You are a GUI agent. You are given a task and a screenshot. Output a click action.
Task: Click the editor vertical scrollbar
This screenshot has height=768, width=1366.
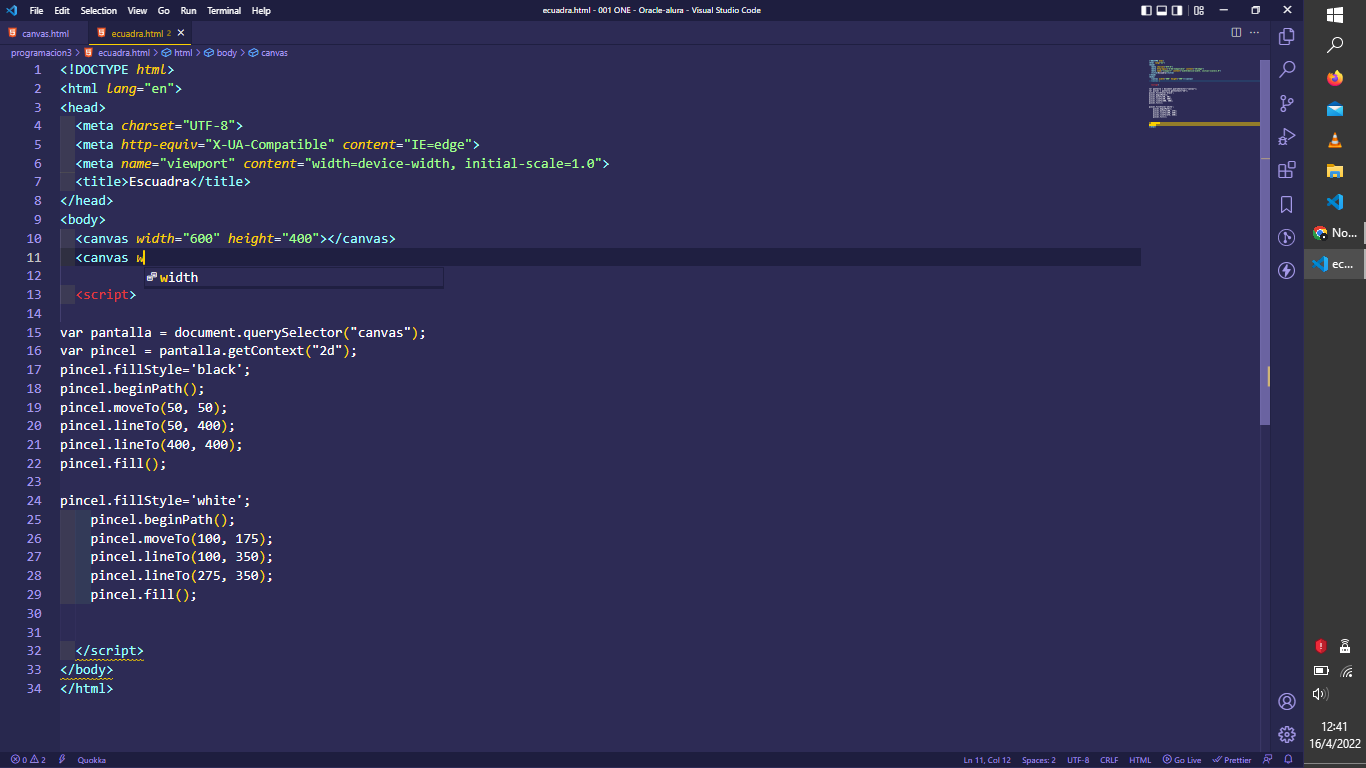click(x=1265, y=242)
